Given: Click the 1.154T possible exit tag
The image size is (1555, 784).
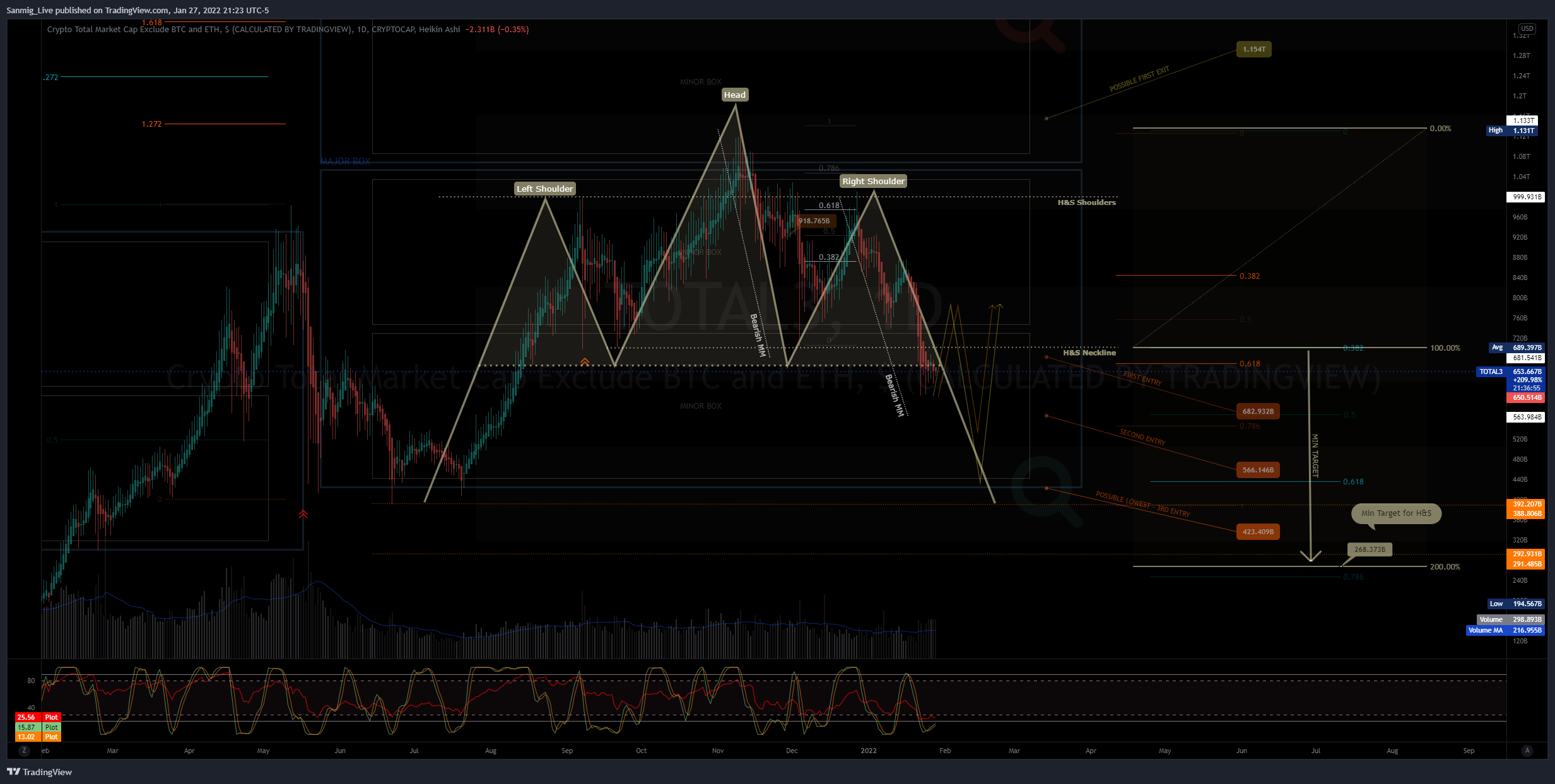Looking at the screenshot, I should click(x=1254, y=49).
